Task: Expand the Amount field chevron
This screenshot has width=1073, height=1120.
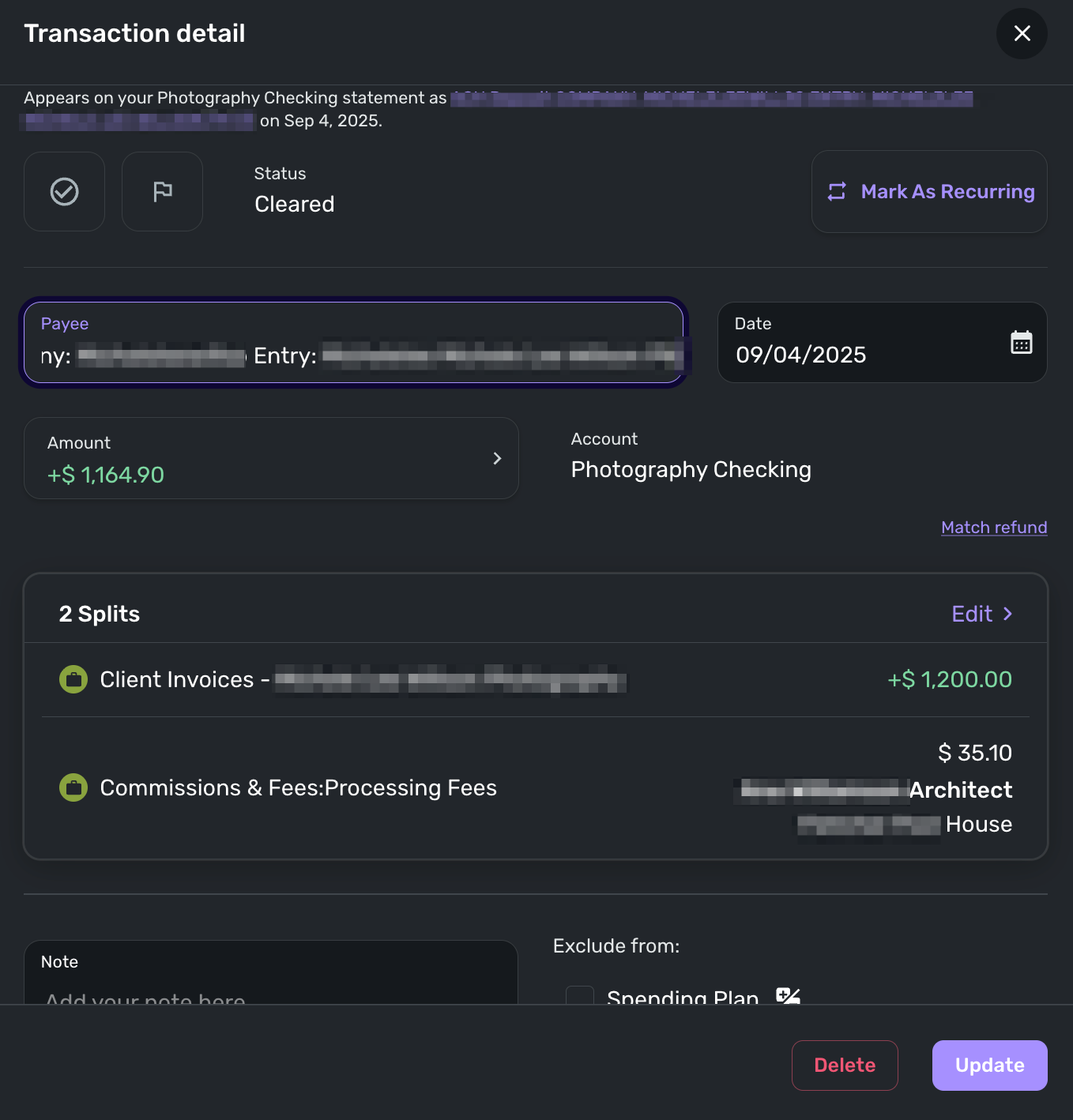Action: [497, 458]
